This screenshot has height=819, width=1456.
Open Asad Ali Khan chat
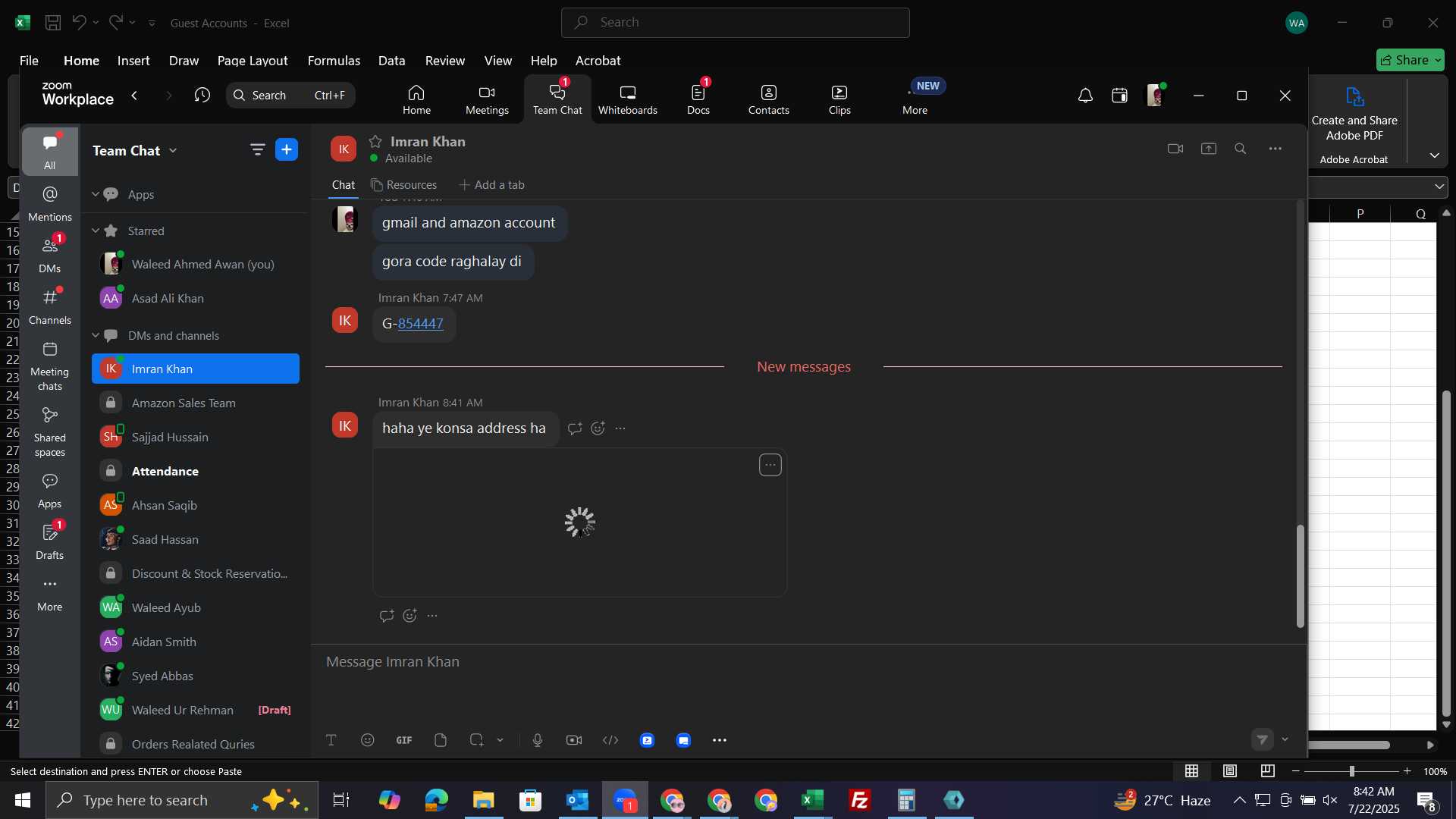pyautogui.click(x=196, y=299)
